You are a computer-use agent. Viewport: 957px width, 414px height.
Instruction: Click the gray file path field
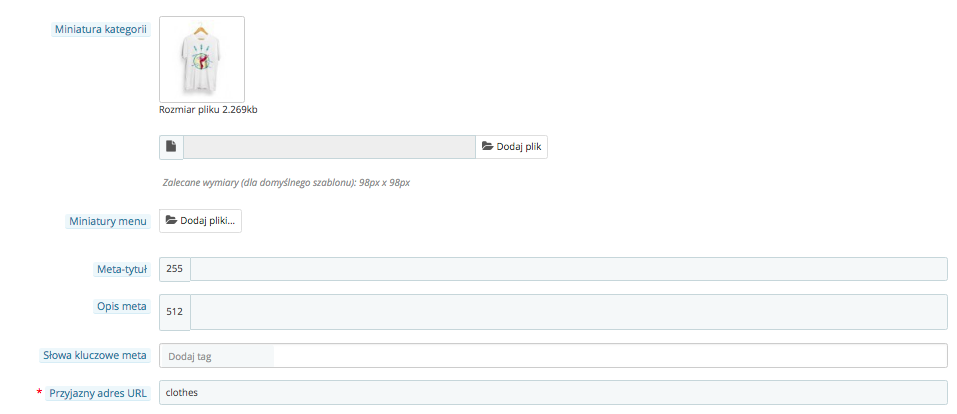click(329, 147)
